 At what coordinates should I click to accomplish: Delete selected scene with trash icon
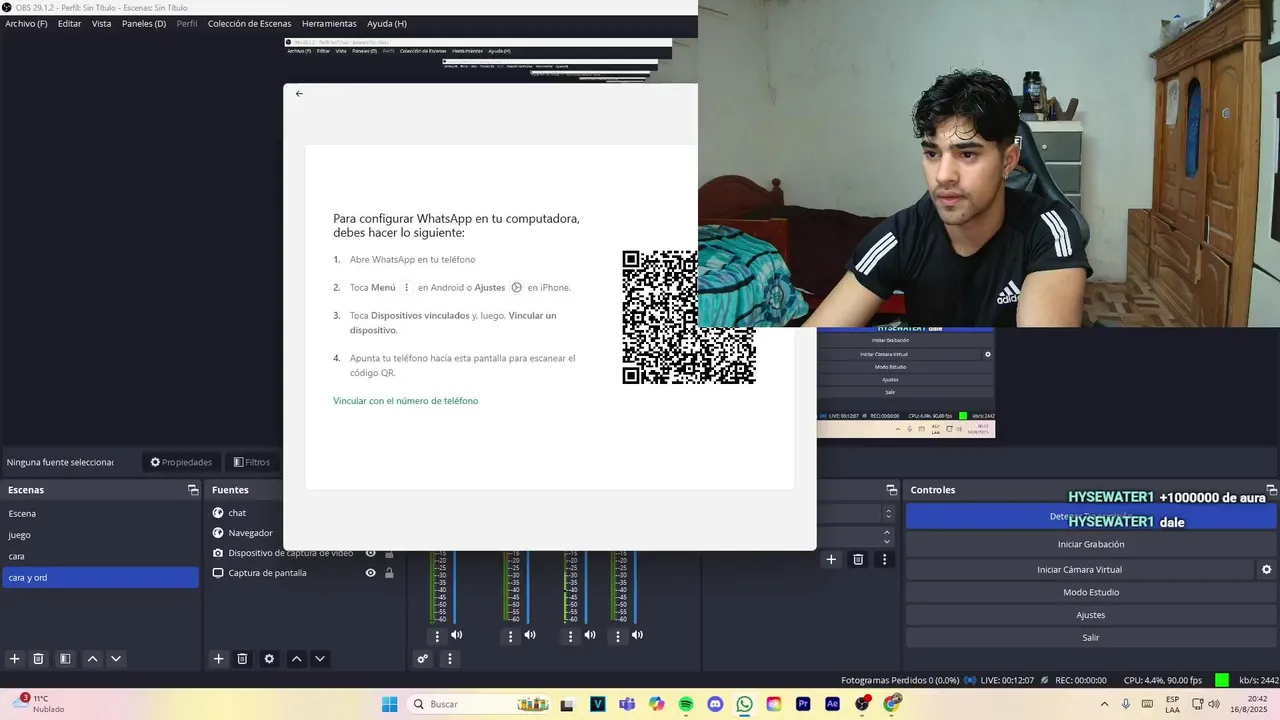click(x=38, y=659)
